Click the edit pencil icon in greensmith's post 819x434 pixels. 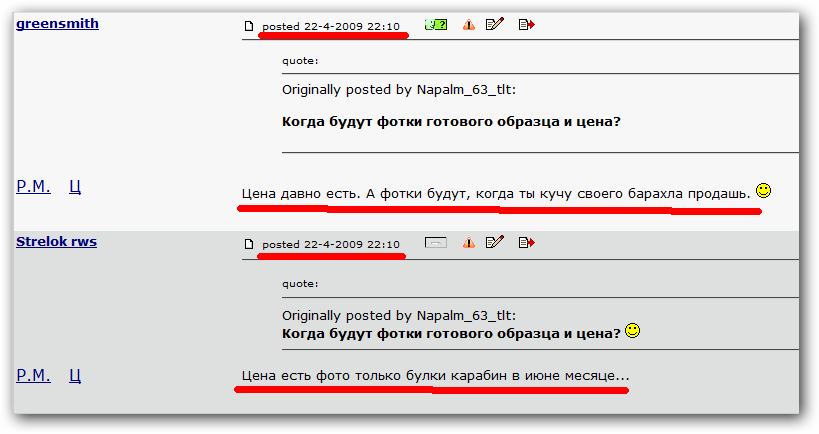click(495, 25)
